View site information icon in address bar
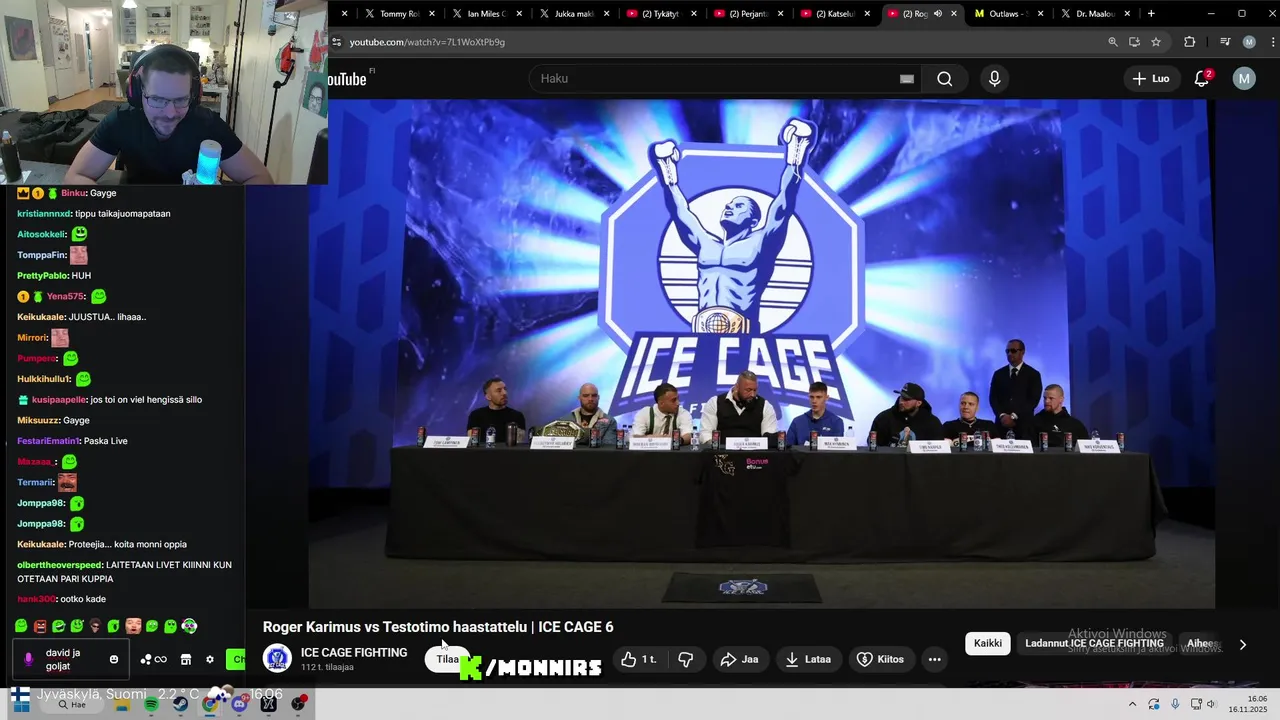The height and width of the screenshot is (720, 1280). point(337,42)
